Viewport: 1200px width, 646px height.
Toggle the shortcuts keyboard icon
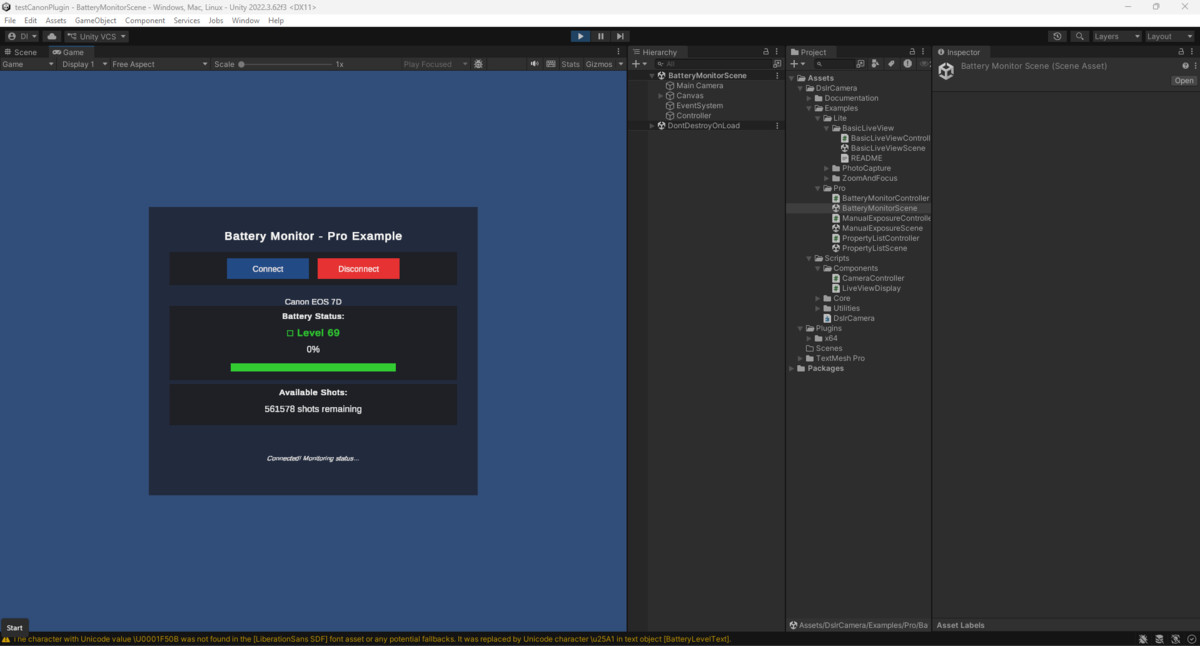pyautogui.click(x=550, y=64)
